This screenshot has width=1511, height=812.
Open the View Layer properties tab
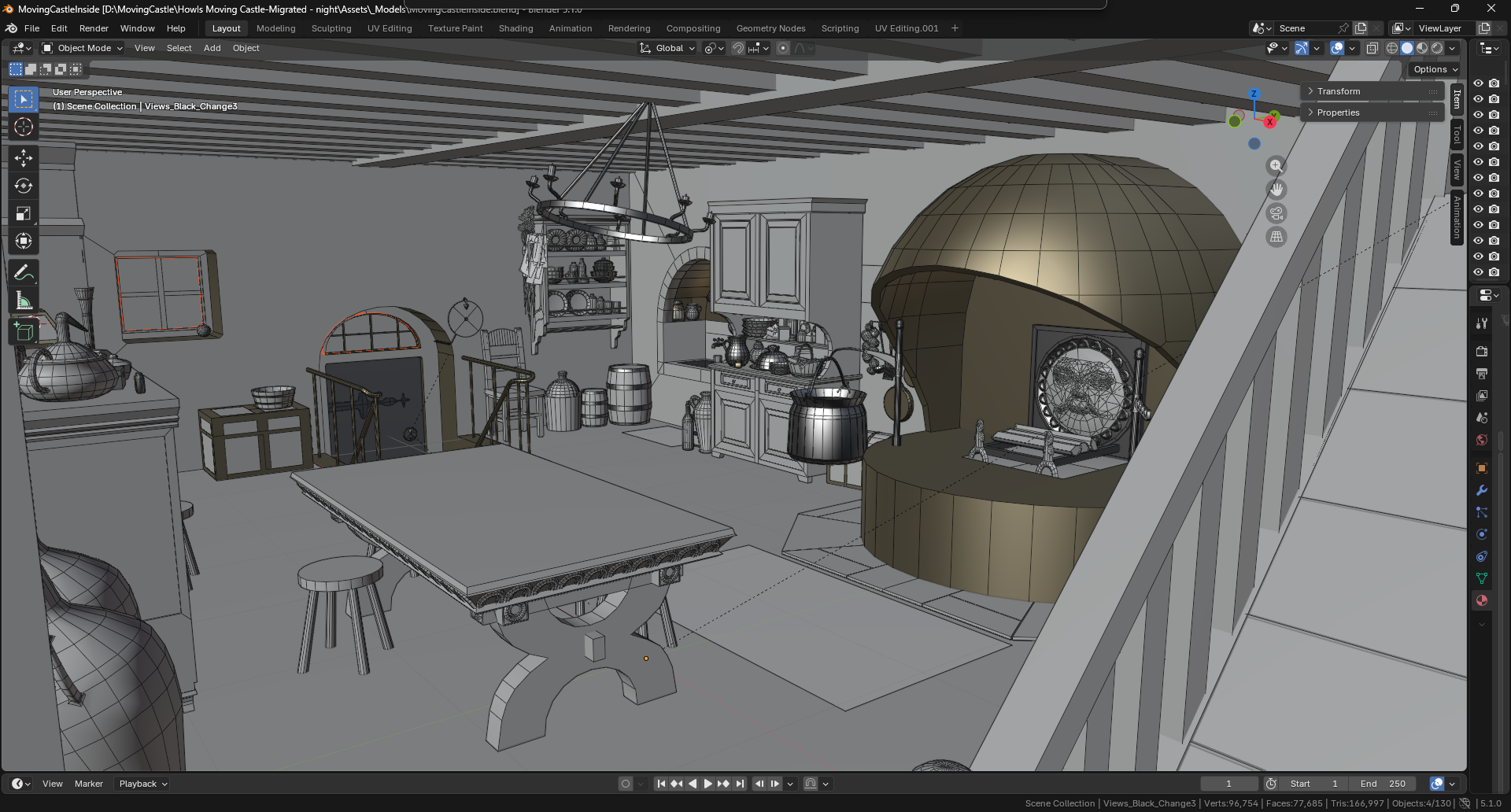point(1482,395)
